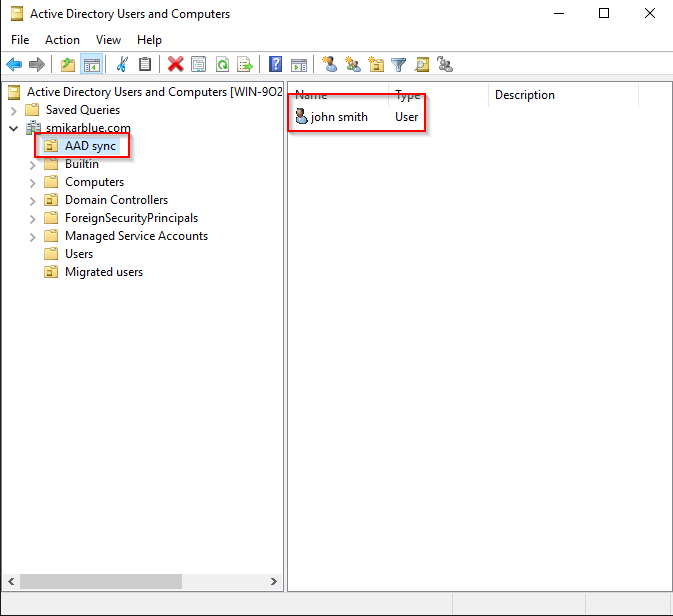The image size is (673, 616).
Task: Click the Filter funnel icon
Action: (x=398, y=64)
